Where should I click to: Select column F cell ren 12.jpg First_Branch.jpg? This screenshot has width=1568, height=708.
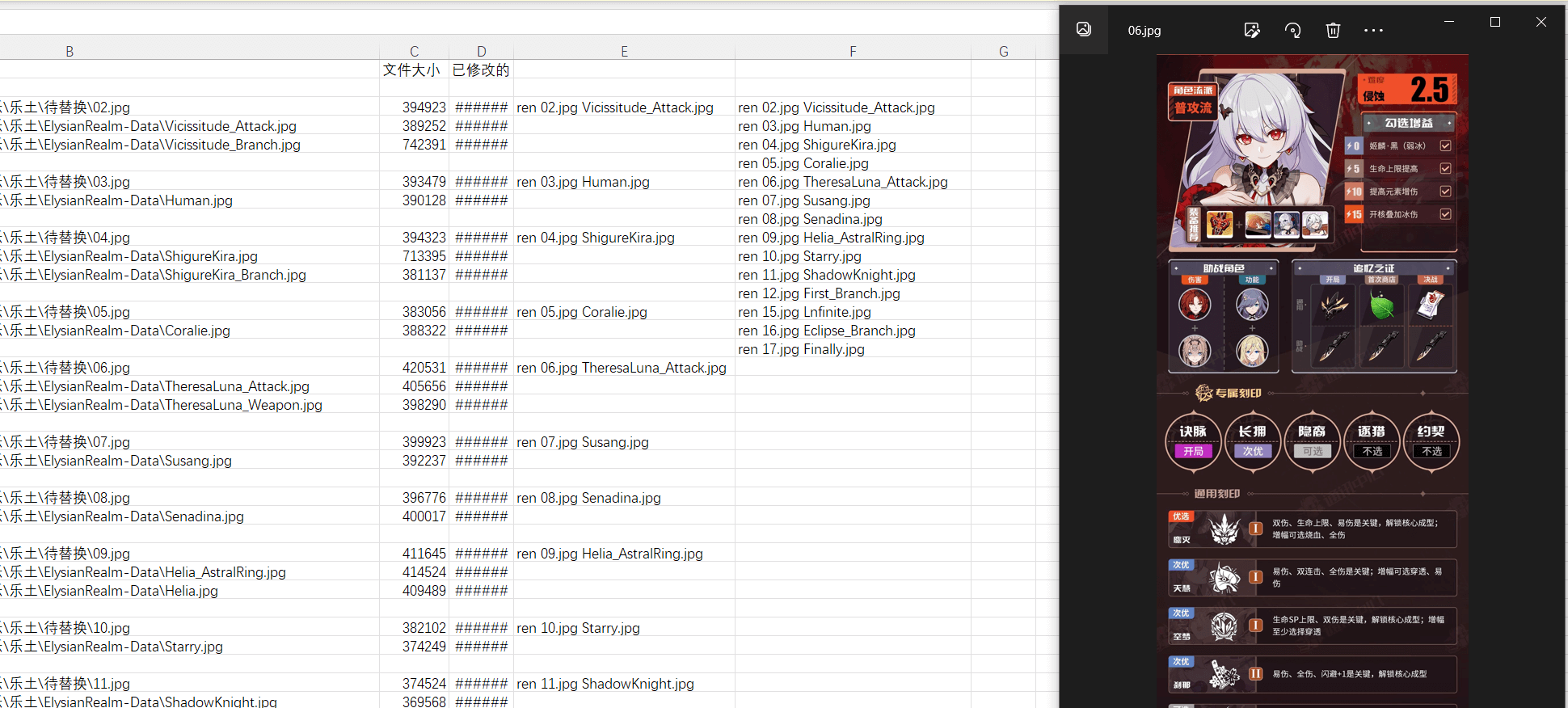(853, 293)
